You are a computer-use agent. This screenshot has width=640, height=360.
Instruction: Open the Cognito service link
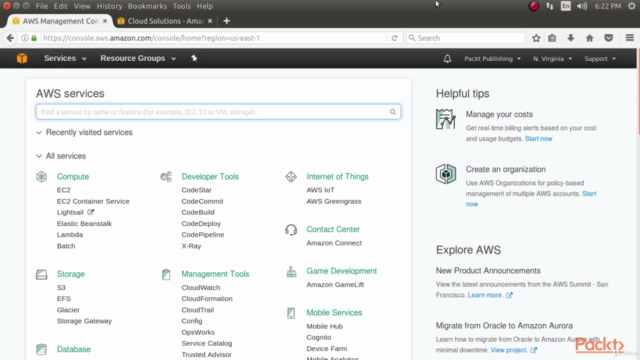pos(319,338)
